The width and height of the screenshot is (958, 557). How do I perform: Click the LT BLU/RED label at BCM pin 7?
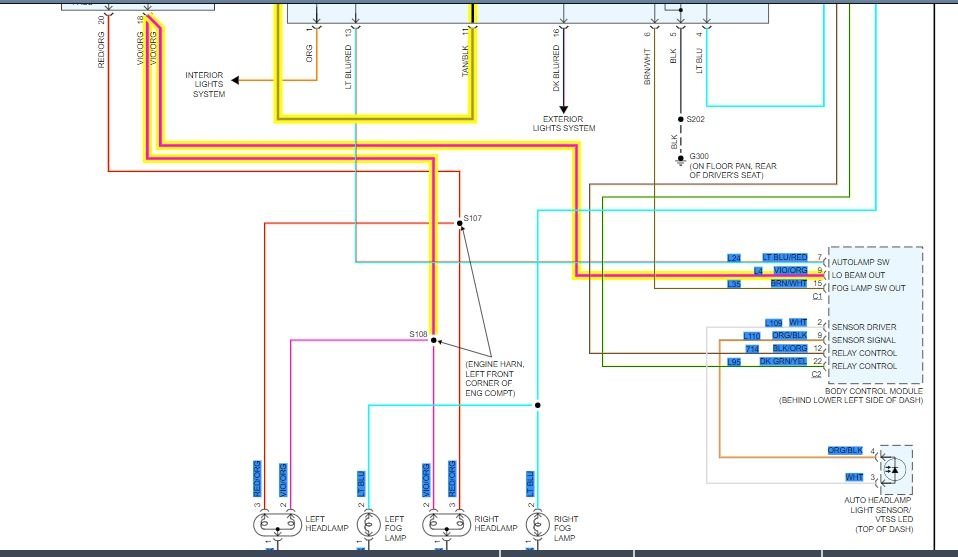point(784,257)
